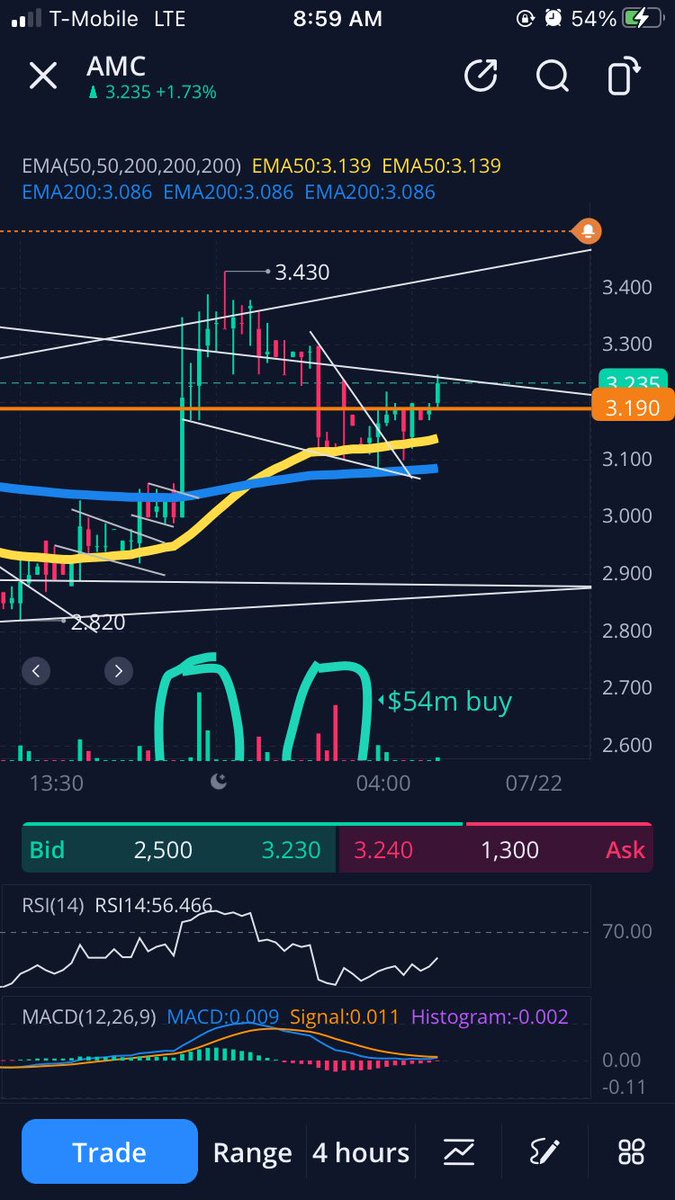Tap the 04:00 time axis label
Image resolution: width=675 pixels, height=1200 pixels.
click(x=384, y=782)
